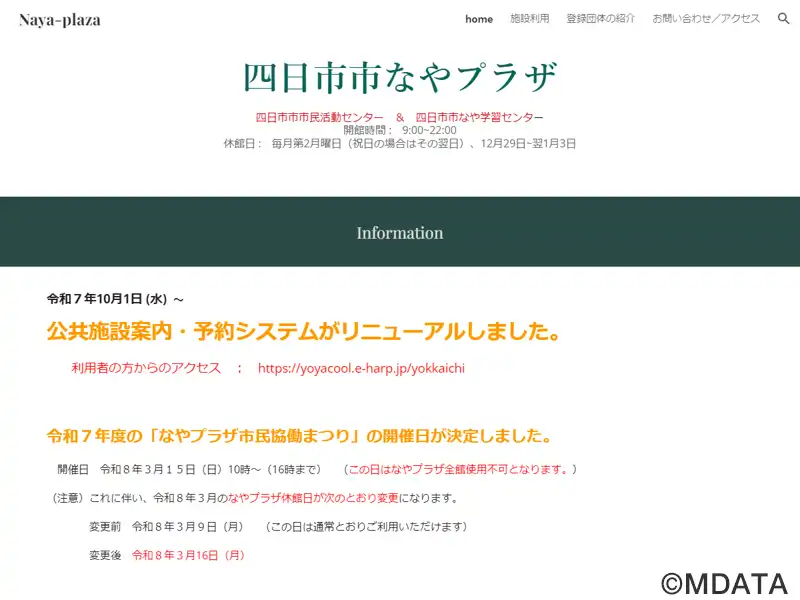Click the 開館時間 9:00~22:00 text
This screenshot has width=800, height=600.
(399, 130)
